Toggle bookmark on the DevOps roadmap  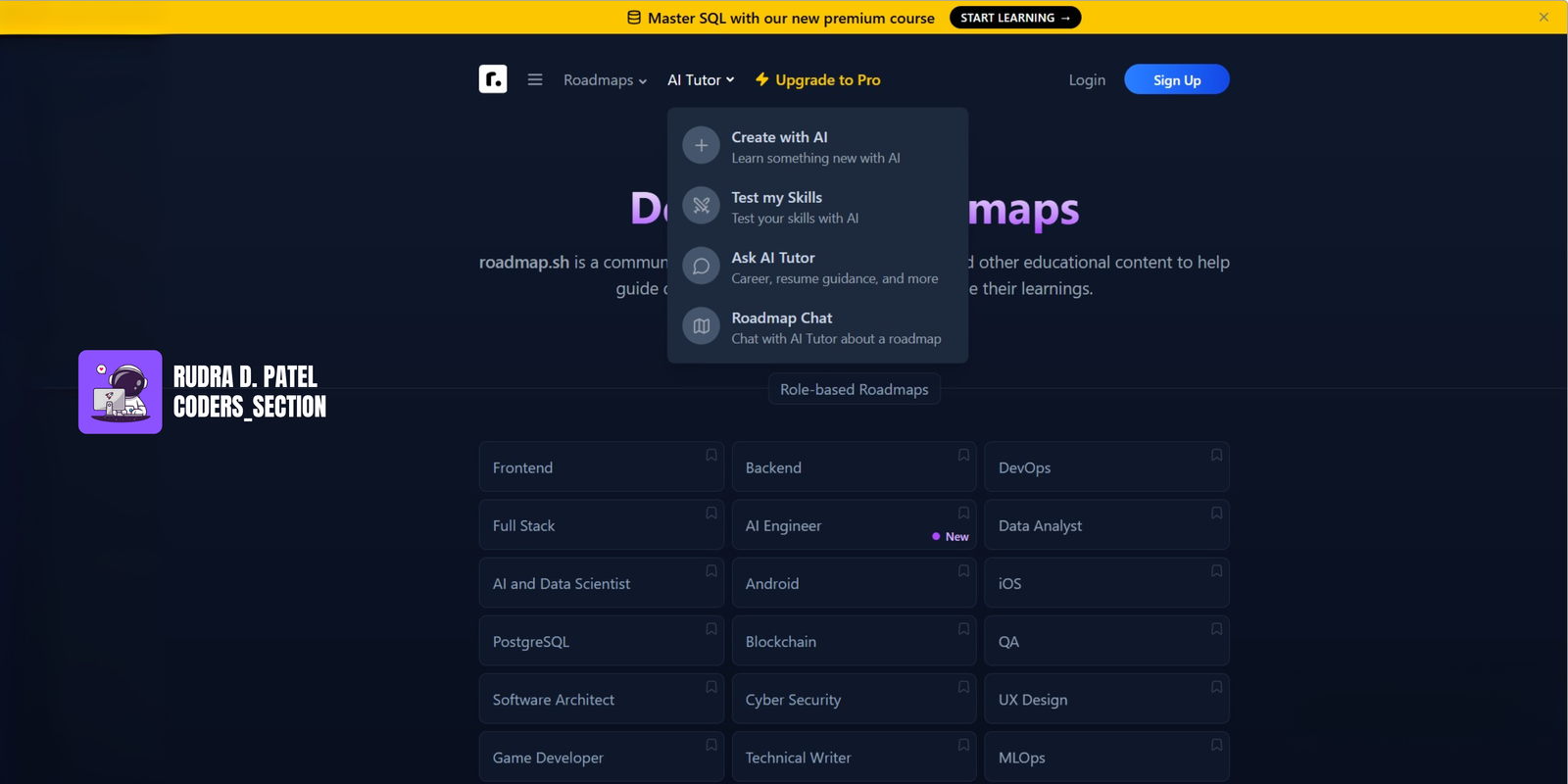(1216, 455)
